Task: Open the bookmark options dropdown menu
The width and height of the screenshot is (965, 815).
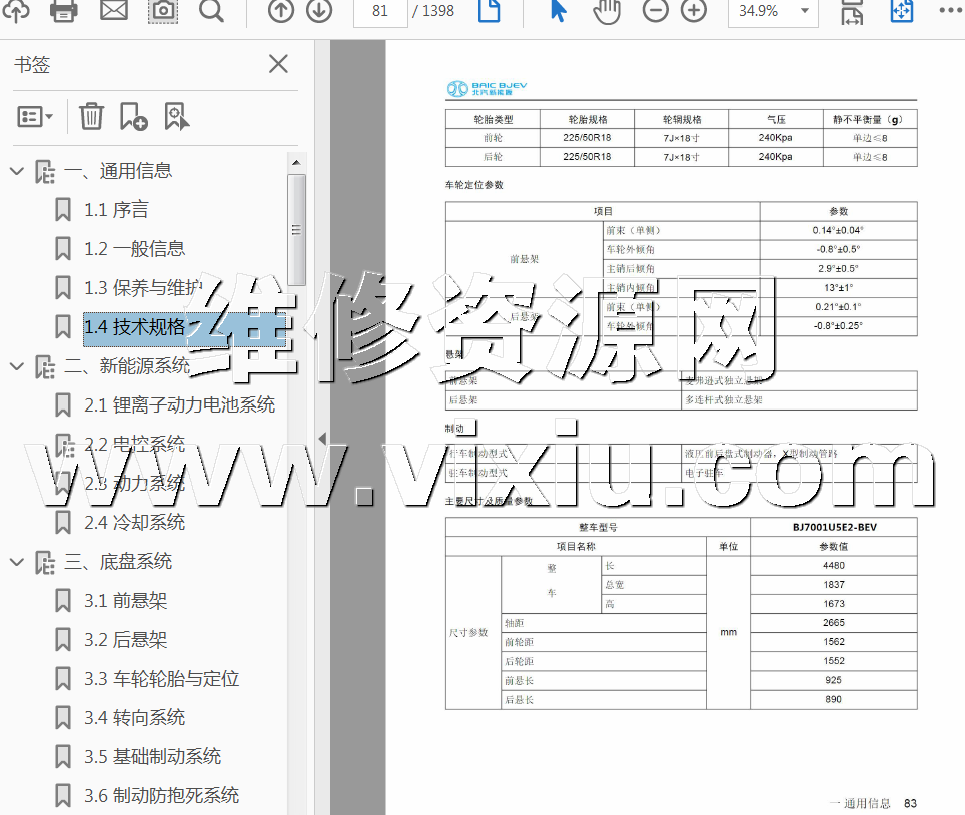Action: click(x=35, y=116)
